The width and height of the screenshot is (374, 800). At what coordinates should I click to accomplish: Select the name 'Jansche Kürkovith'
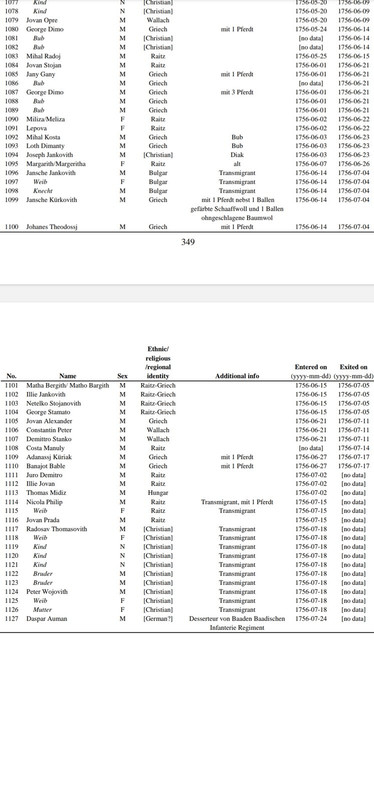pyautogui.click(x=52, y=199)
